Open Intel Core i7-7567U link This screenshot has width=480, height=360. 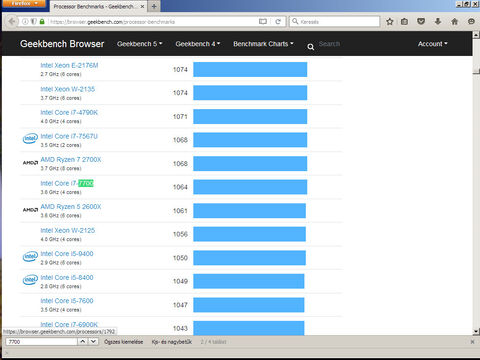point(69,136)
